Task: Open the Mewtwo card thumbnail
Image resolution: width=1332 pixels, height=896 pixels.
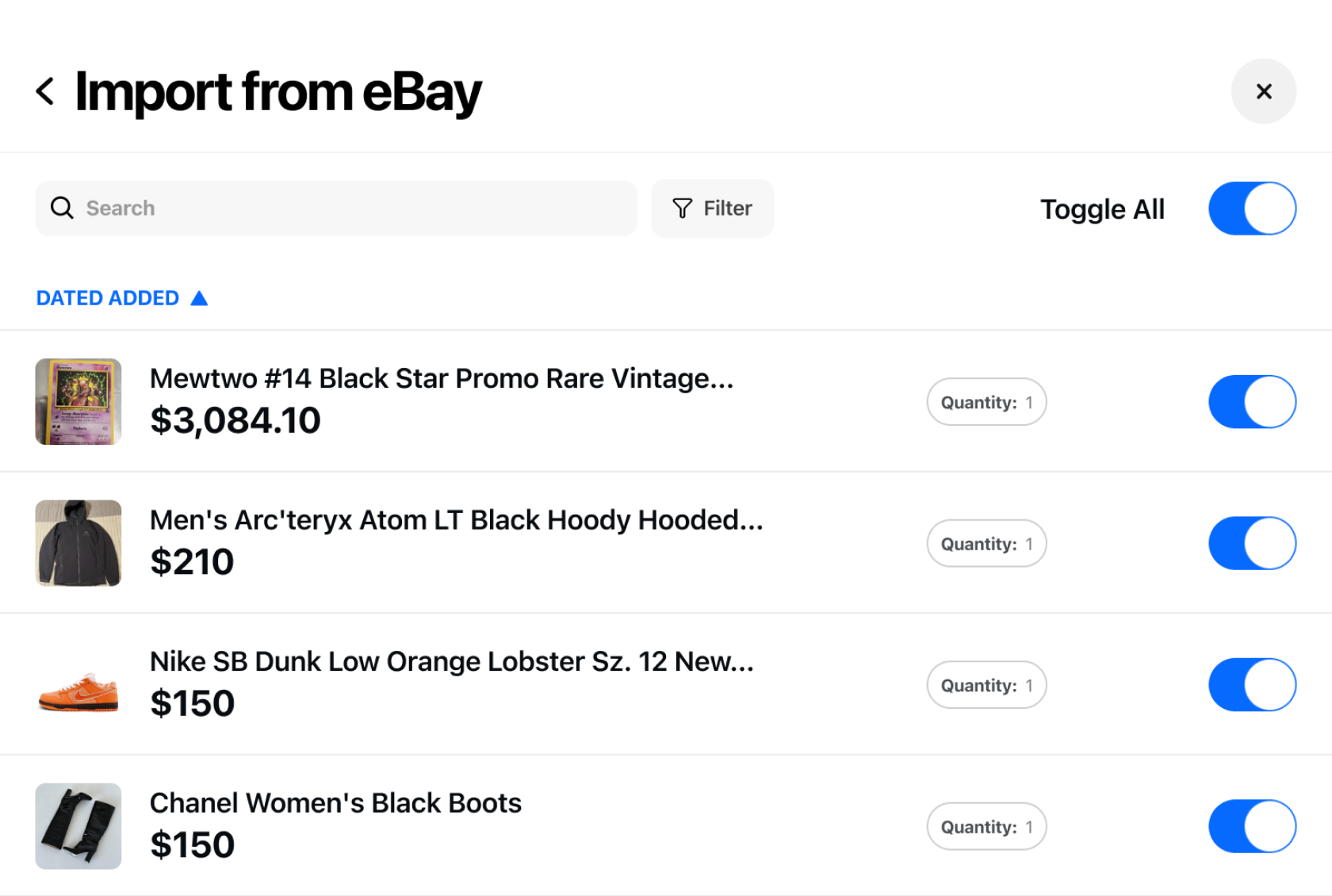Action: pyautogui.click(x=78, y=402)
